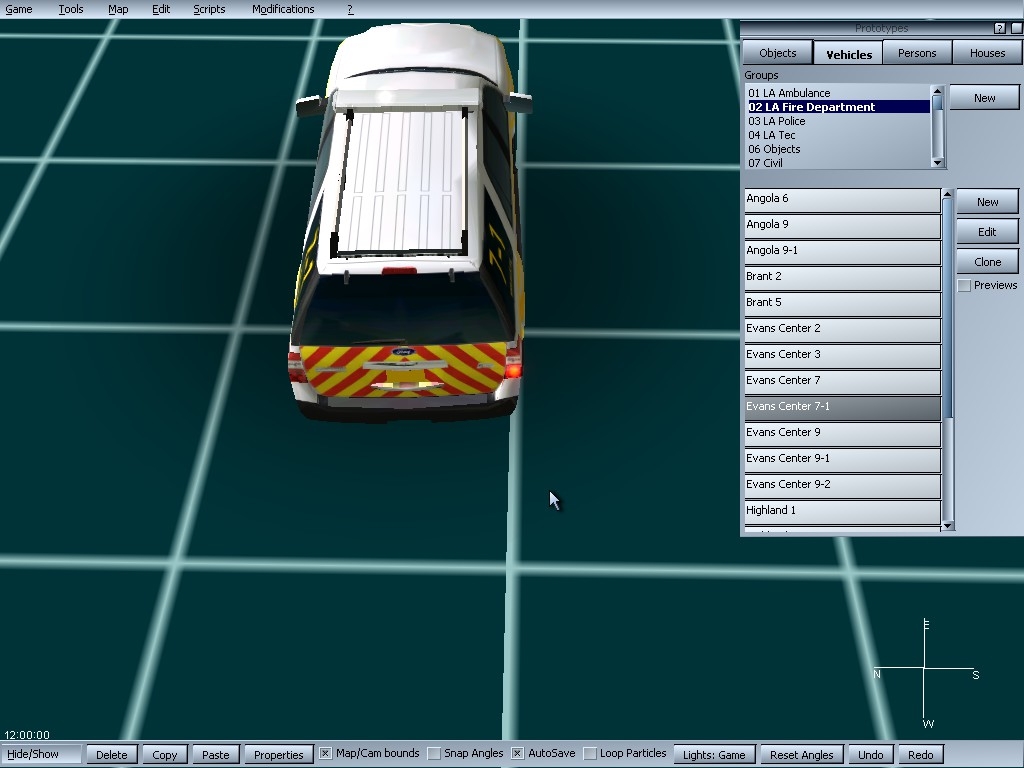
Task: Click the Reset Angles button
Action: point(801,755)
